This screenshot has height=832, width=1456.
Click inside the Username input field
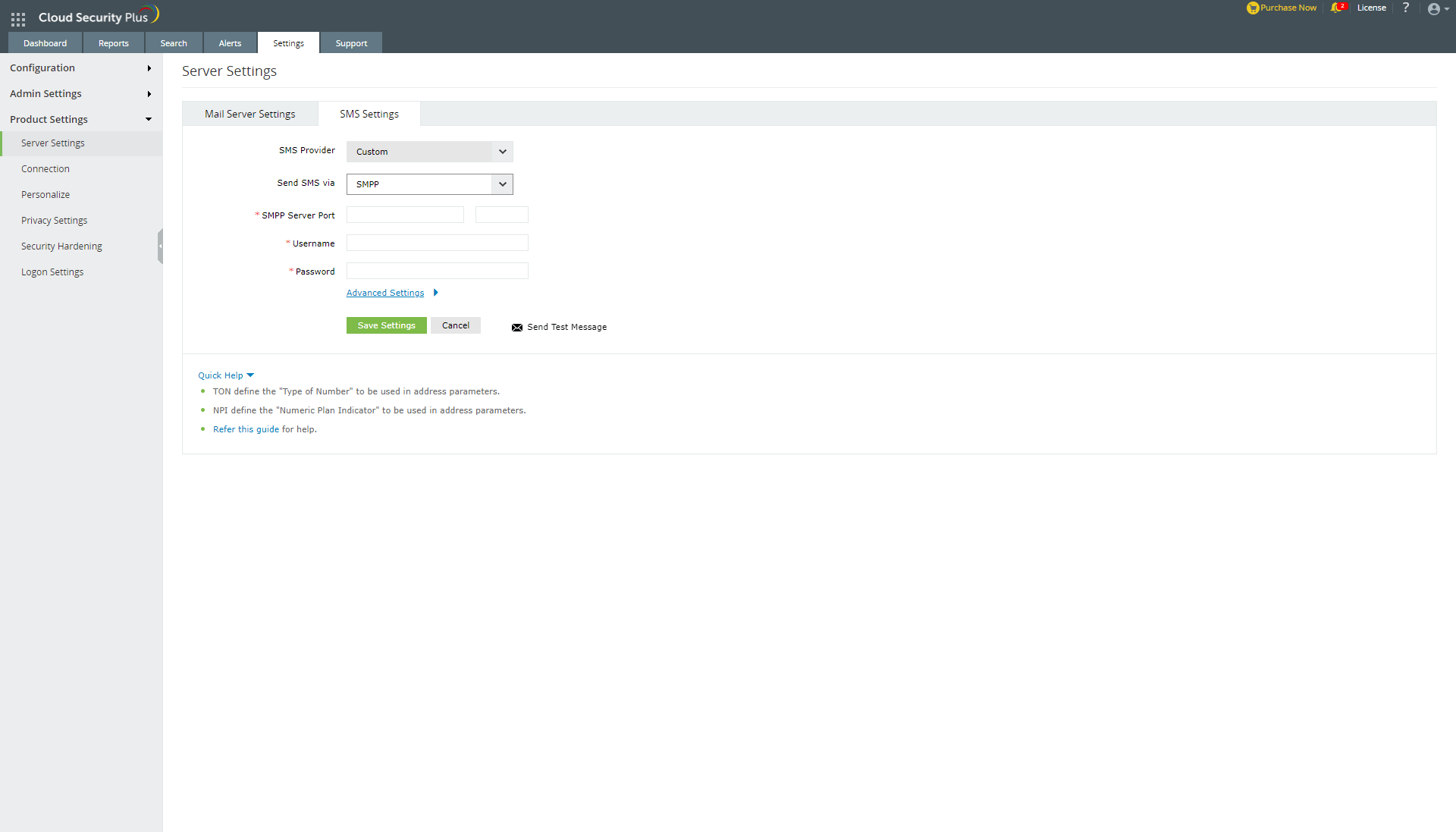coord(437,243)
